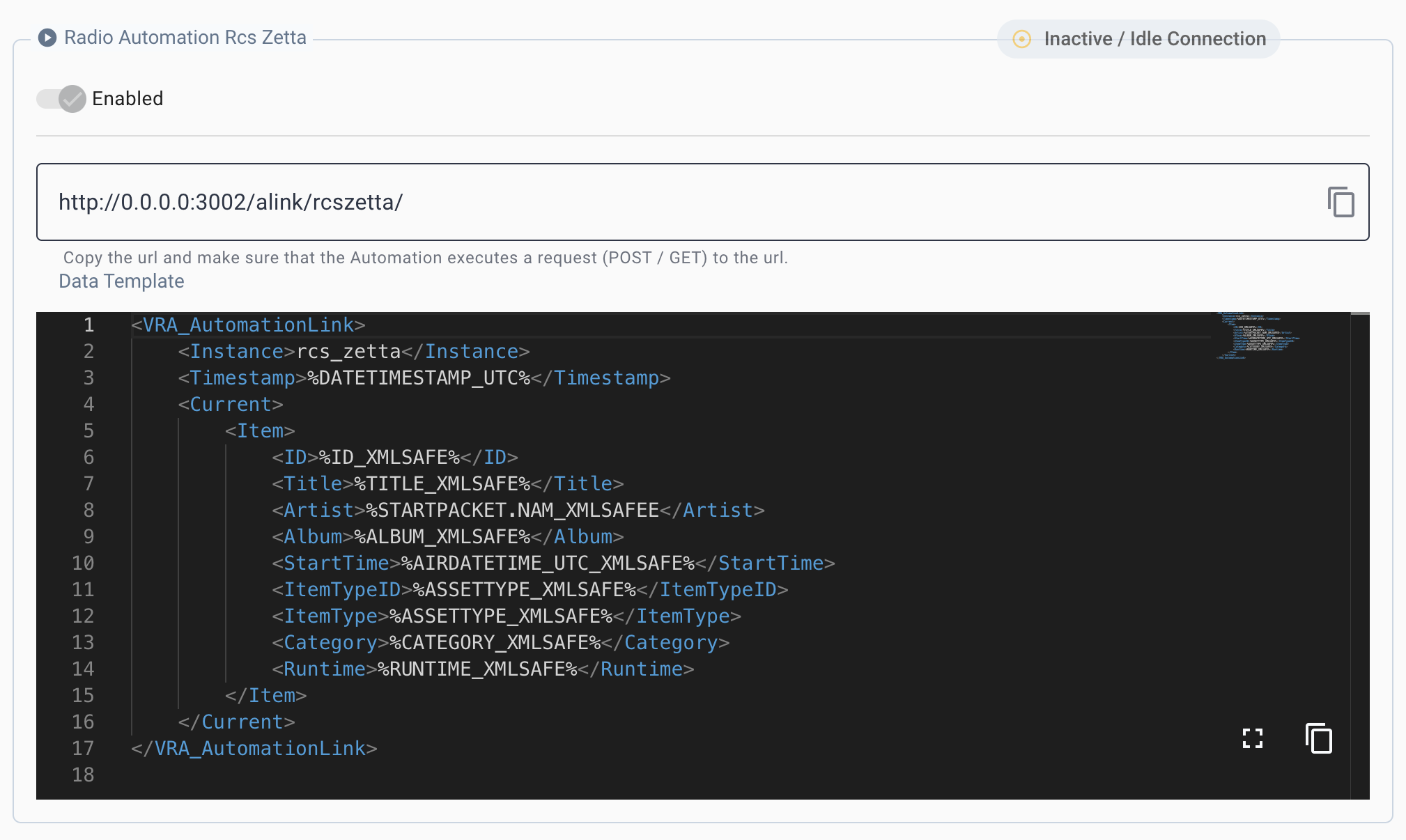1406x840 pixels.
Task: Click the Title %TITLE_XMLSAFE% line
Action: [448, 483]
